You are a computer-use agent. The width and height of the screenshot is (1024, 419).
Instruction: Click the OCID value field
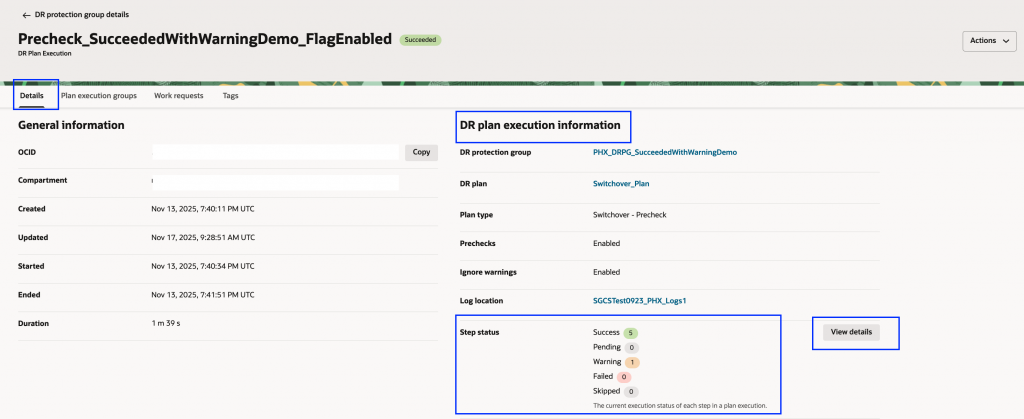(275, 153)
